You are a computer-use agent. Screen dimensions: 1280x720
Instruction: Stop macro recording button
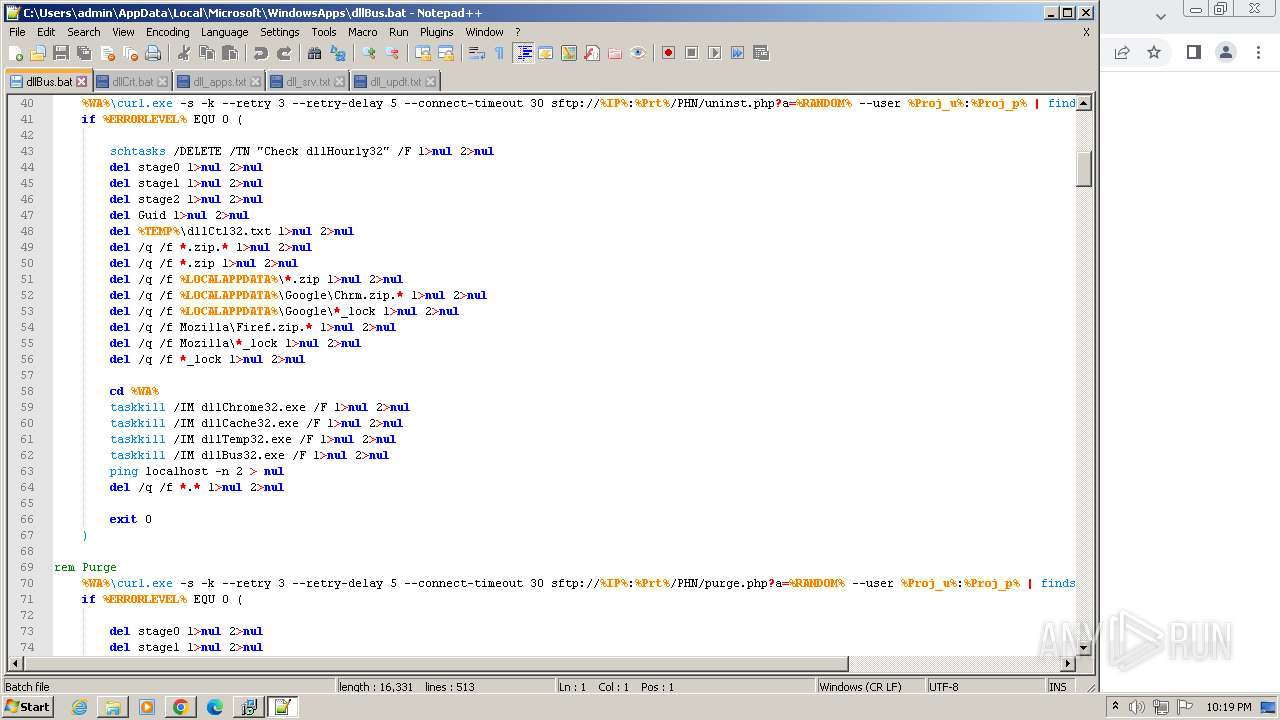(x=691, y=53)
